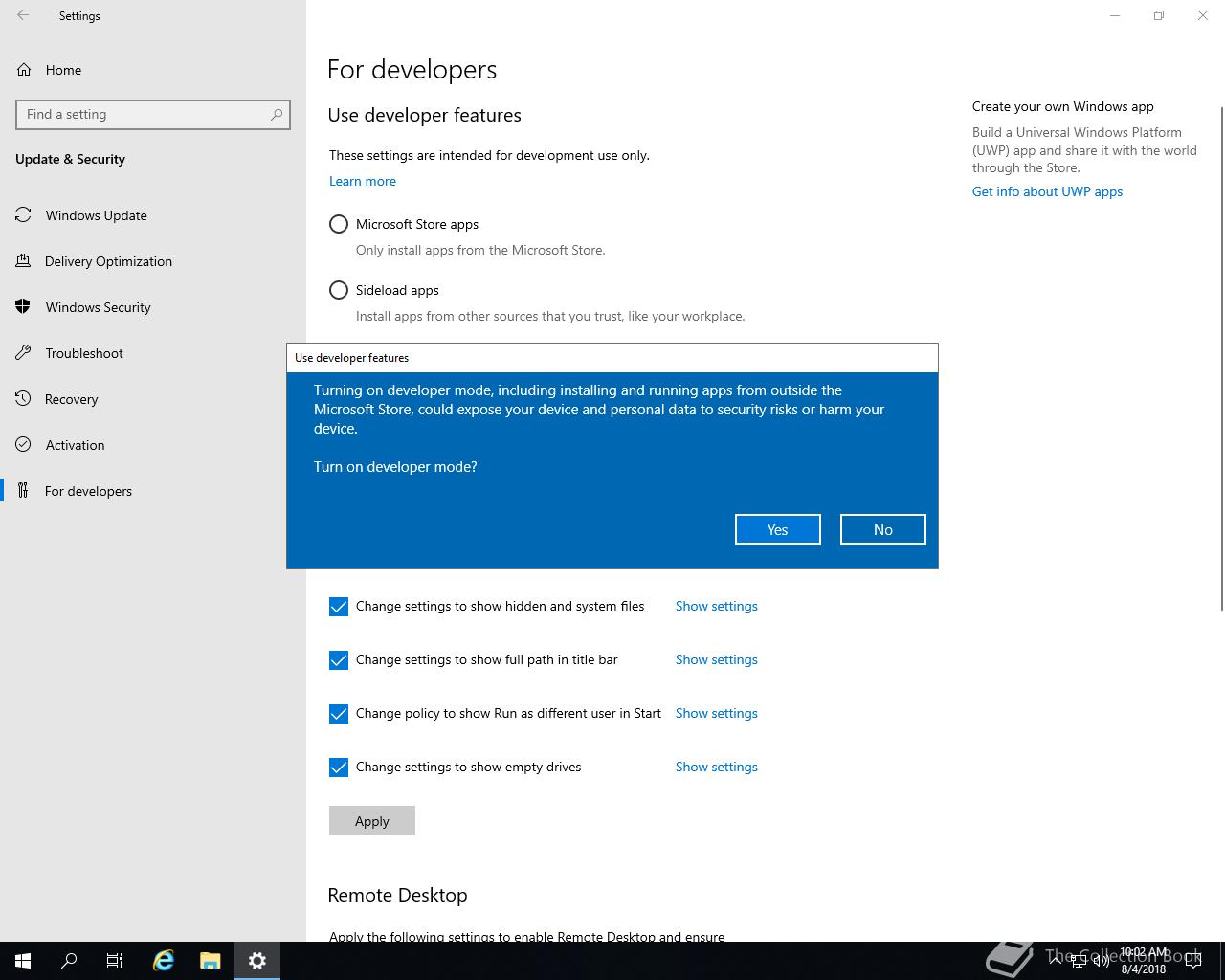Uncheck show full path in title bar
This screenshot has width=1225, height=980.
[339, 660]
